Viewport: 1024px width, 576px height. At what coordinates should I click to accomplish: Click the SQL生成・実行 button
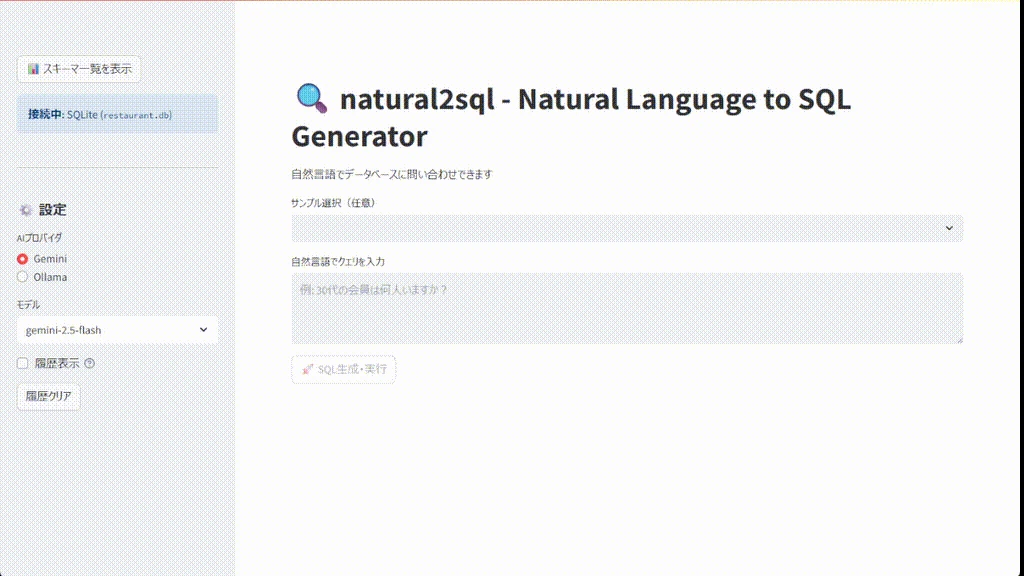[x=344, y=370]
